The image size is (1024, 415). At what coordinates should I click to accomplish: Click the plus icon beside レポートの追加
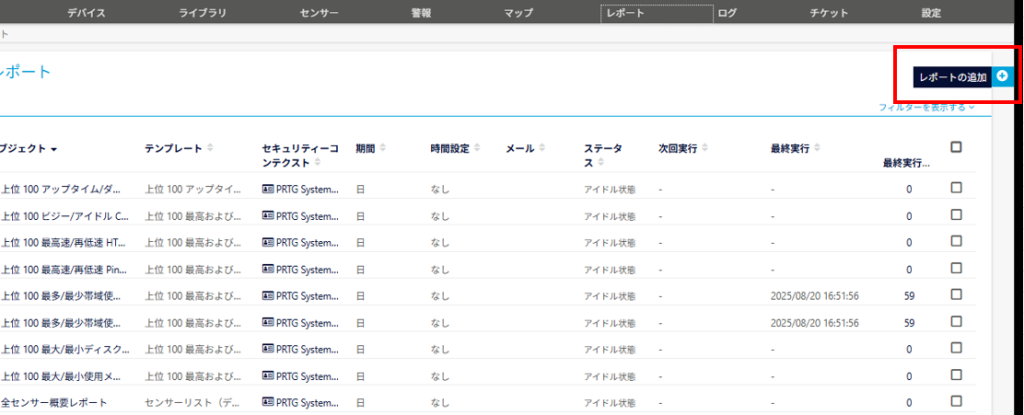[1002, 76]
